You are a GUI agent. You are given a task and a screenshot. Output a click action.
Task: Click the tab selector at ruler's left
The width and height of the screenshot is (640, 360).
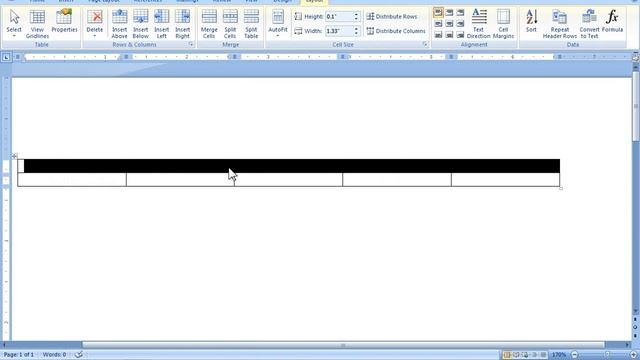point(6,58)
